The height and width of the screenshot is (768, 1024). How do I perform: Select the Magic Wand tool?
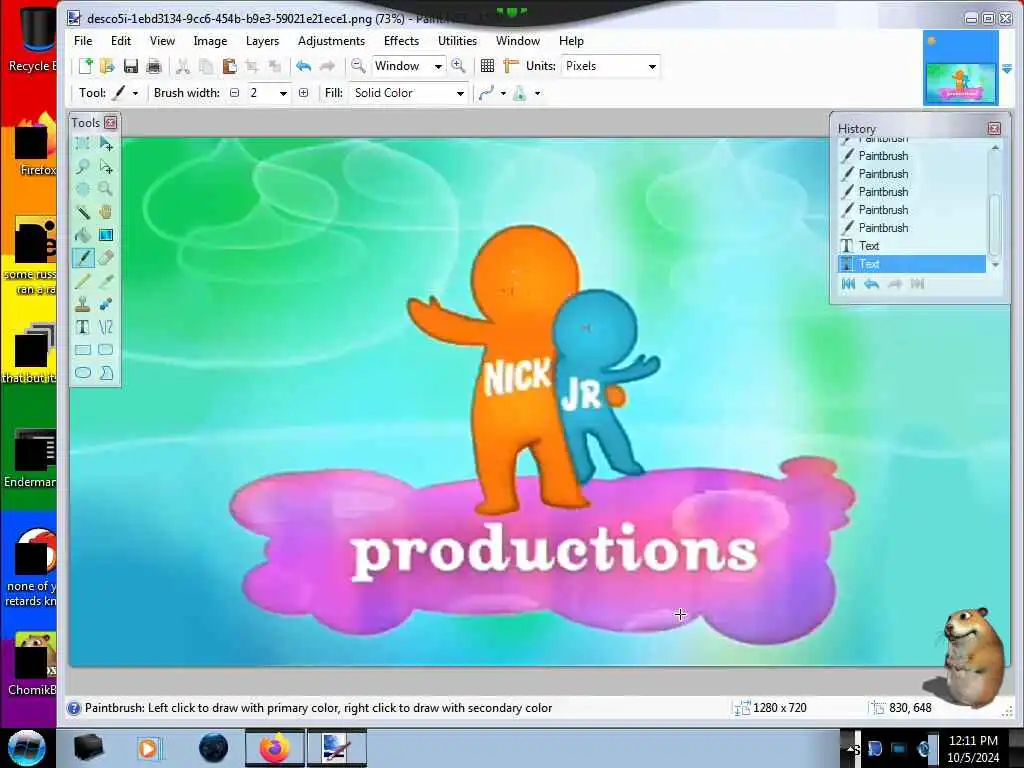pyautogui.click(x=83, y=212)
